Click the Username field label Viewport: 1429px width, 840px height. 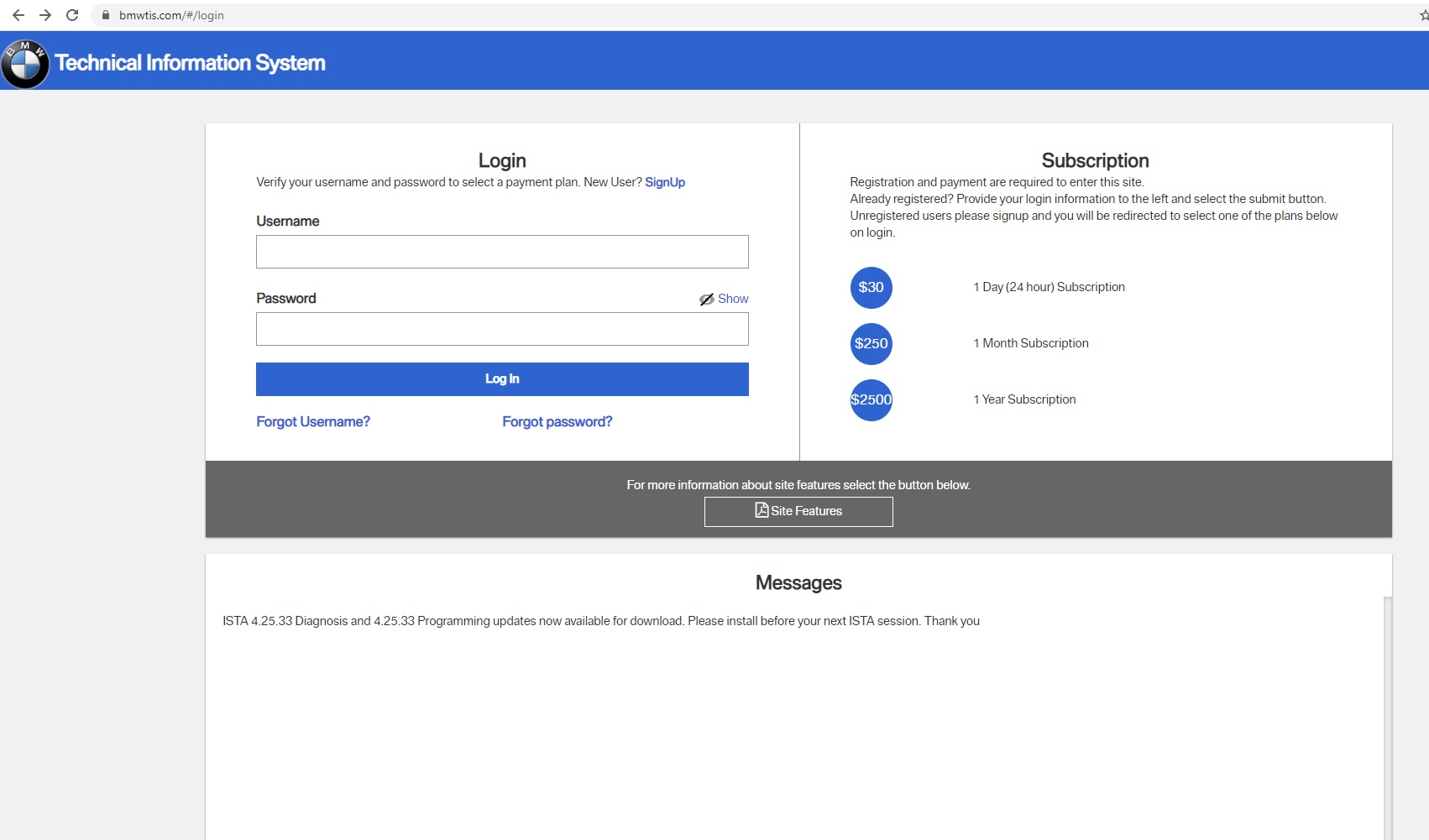288,221
